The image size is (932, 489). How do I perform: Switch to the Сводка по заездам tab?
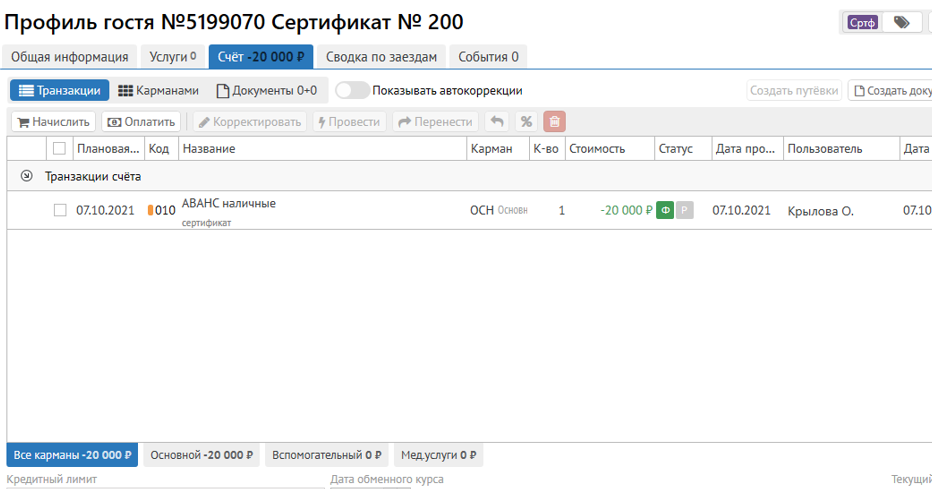[x=381, y=57]
